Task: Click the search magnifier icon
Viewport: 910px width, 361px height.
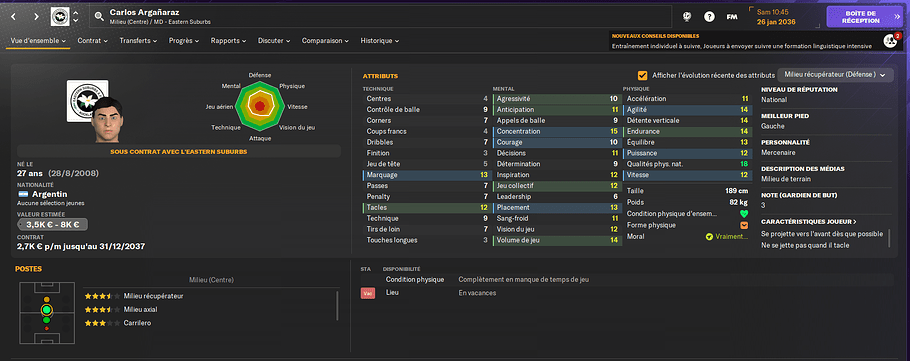Action: [x=99, y=17]
